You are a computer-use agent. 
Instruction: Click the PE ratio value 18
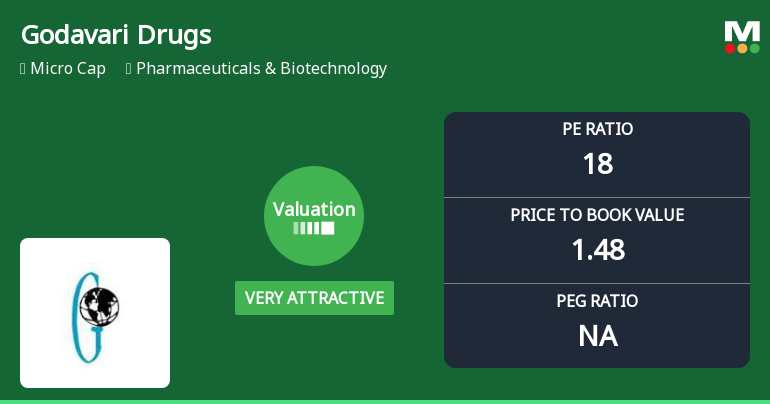pyautogui.click(x=597, y=164)
